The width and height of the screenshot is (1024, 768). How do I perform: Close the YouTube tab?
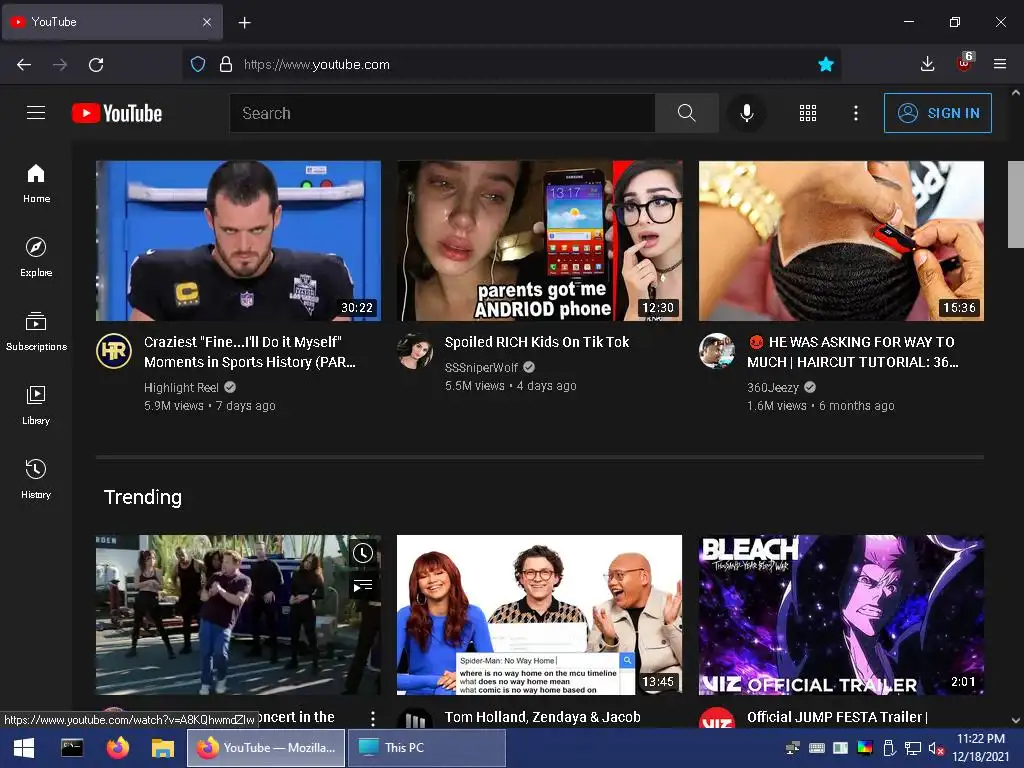[206, 22]
